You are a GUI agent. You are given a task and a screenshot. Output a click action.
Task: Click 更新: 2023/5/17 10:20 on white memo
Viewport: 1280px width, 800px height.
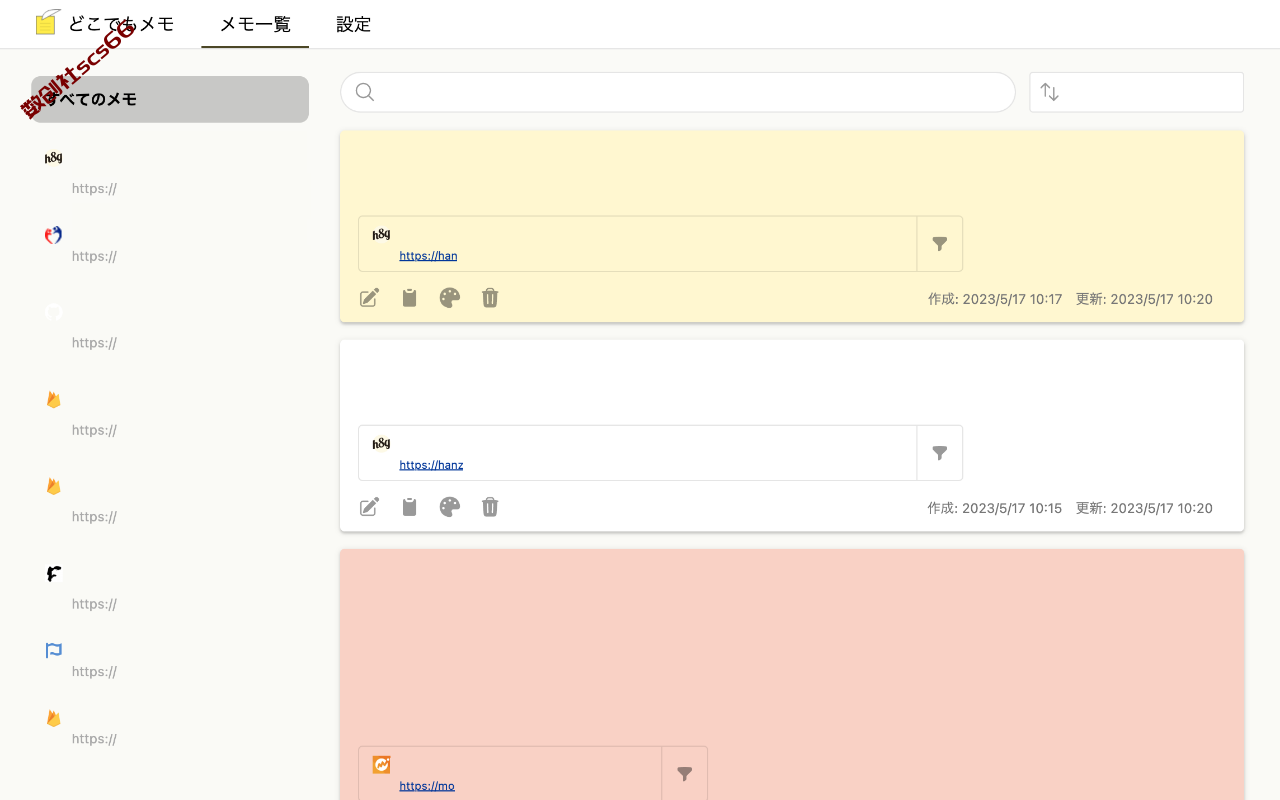pos(1144,508)
